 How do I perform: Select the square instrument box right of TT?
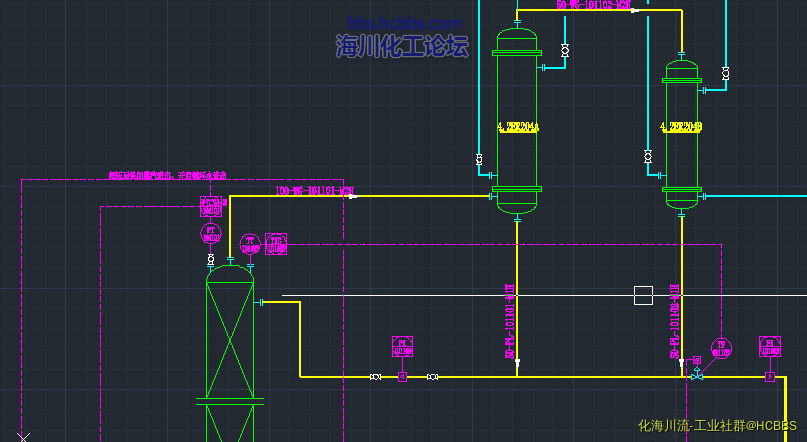tap(277, 242)
